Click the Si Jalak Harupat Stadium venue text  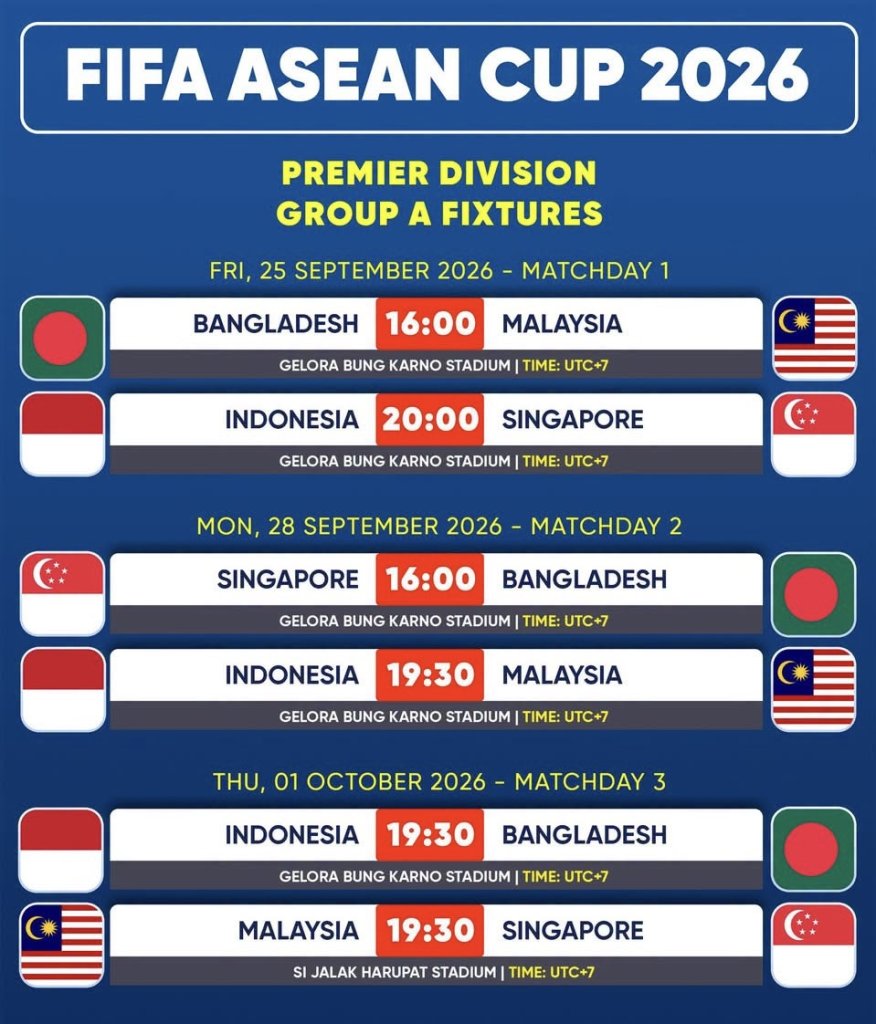[394, 972]
